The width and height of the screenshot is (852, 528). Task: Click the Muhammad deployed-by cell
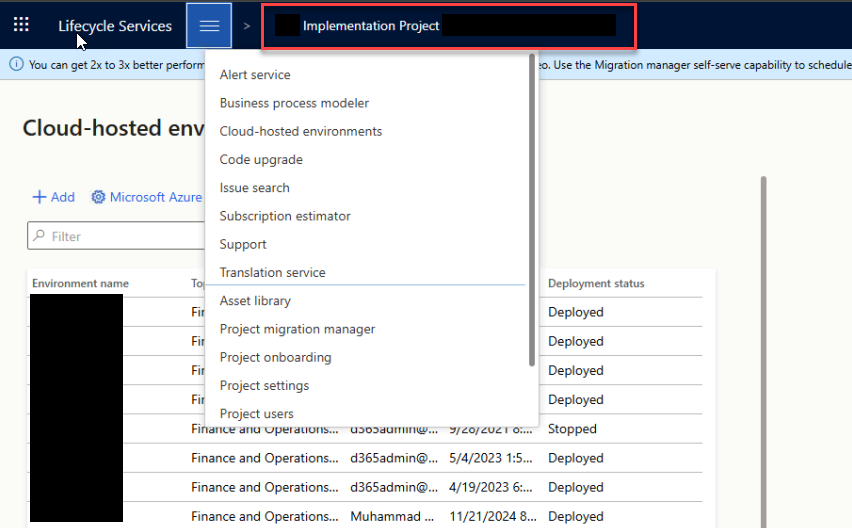tap(392, 516)
